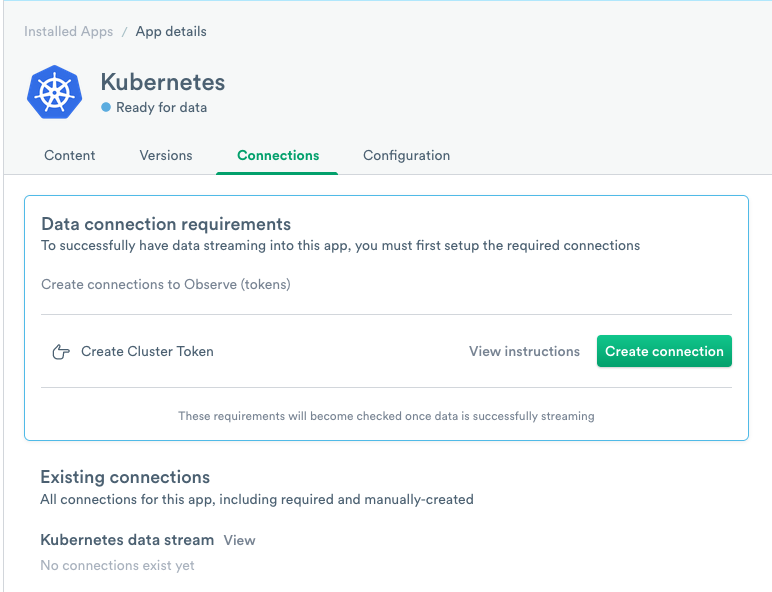
Task: Click the App details breadcrumb
Action: click(171, 32)
